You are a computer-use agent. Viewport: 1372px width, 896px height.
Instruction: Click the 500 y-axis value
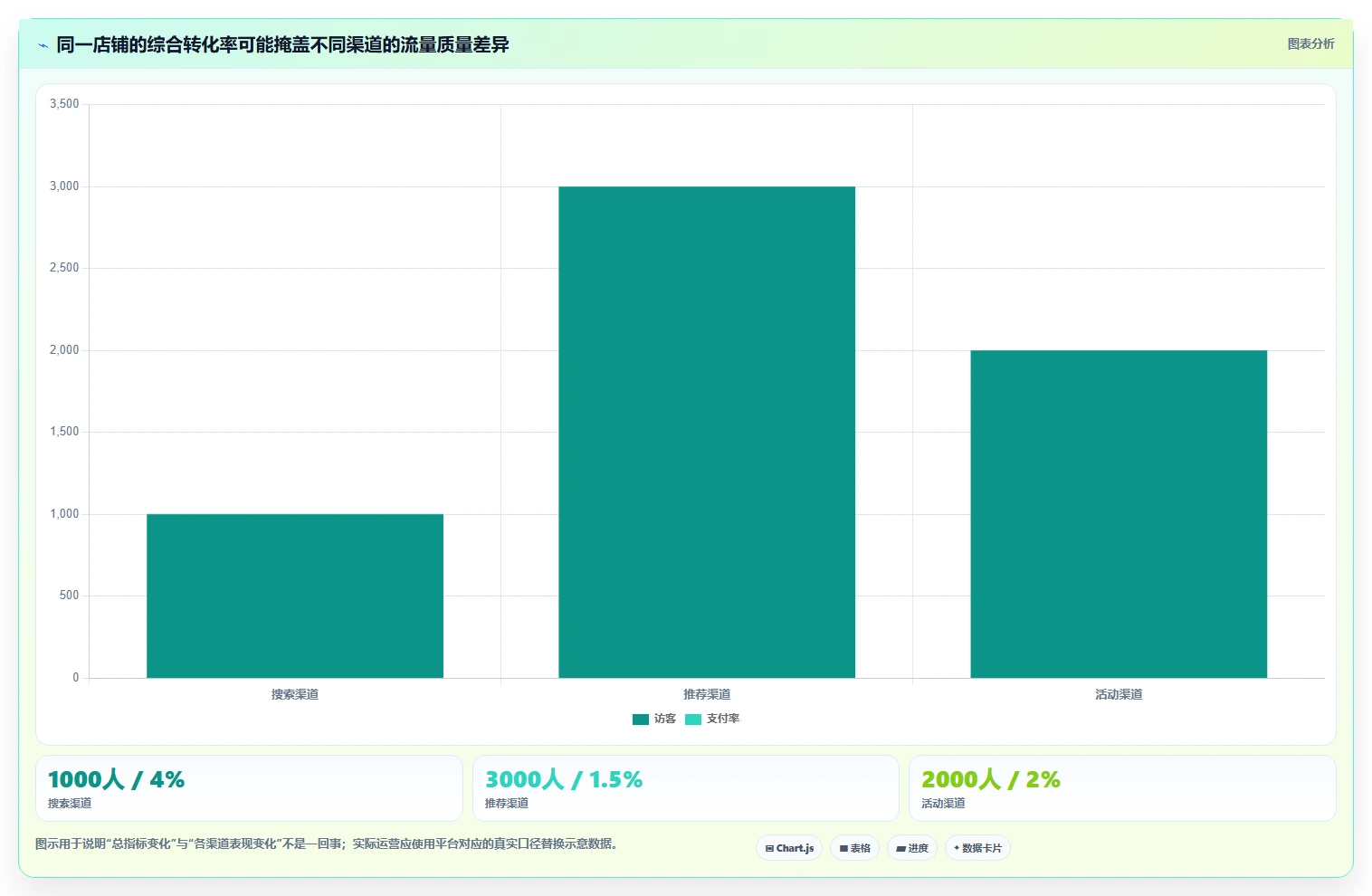click(69, 596)
